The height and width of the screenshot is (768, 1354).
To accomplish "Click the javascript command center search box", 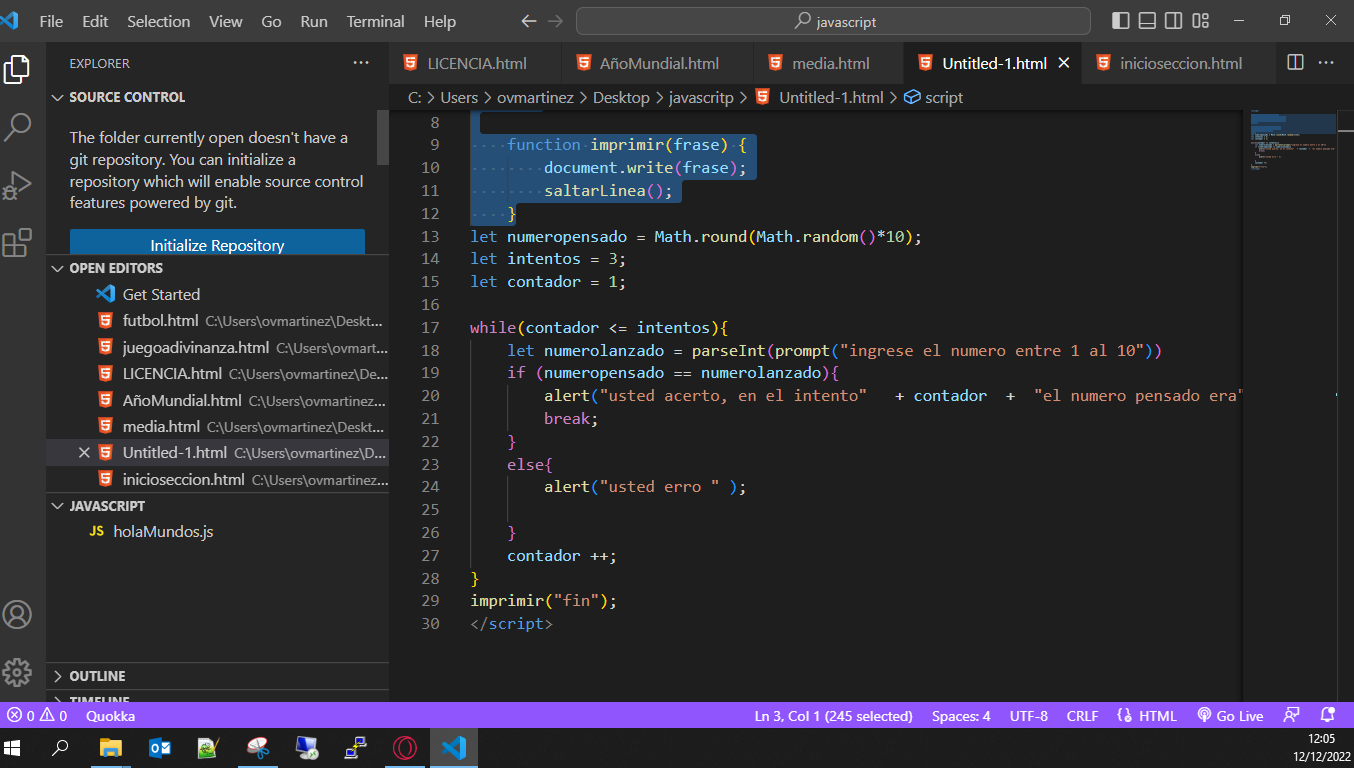I will [x=833, y=21].
